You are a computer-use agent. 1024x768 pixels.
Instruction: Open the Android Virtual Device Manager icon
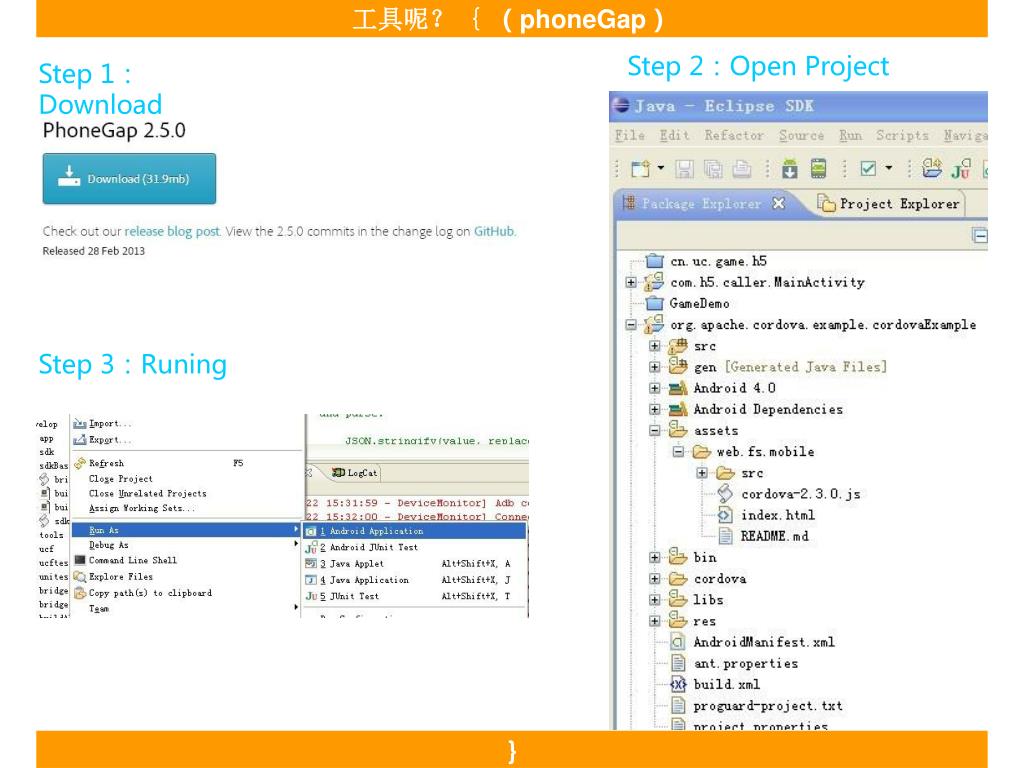(818, 168)
